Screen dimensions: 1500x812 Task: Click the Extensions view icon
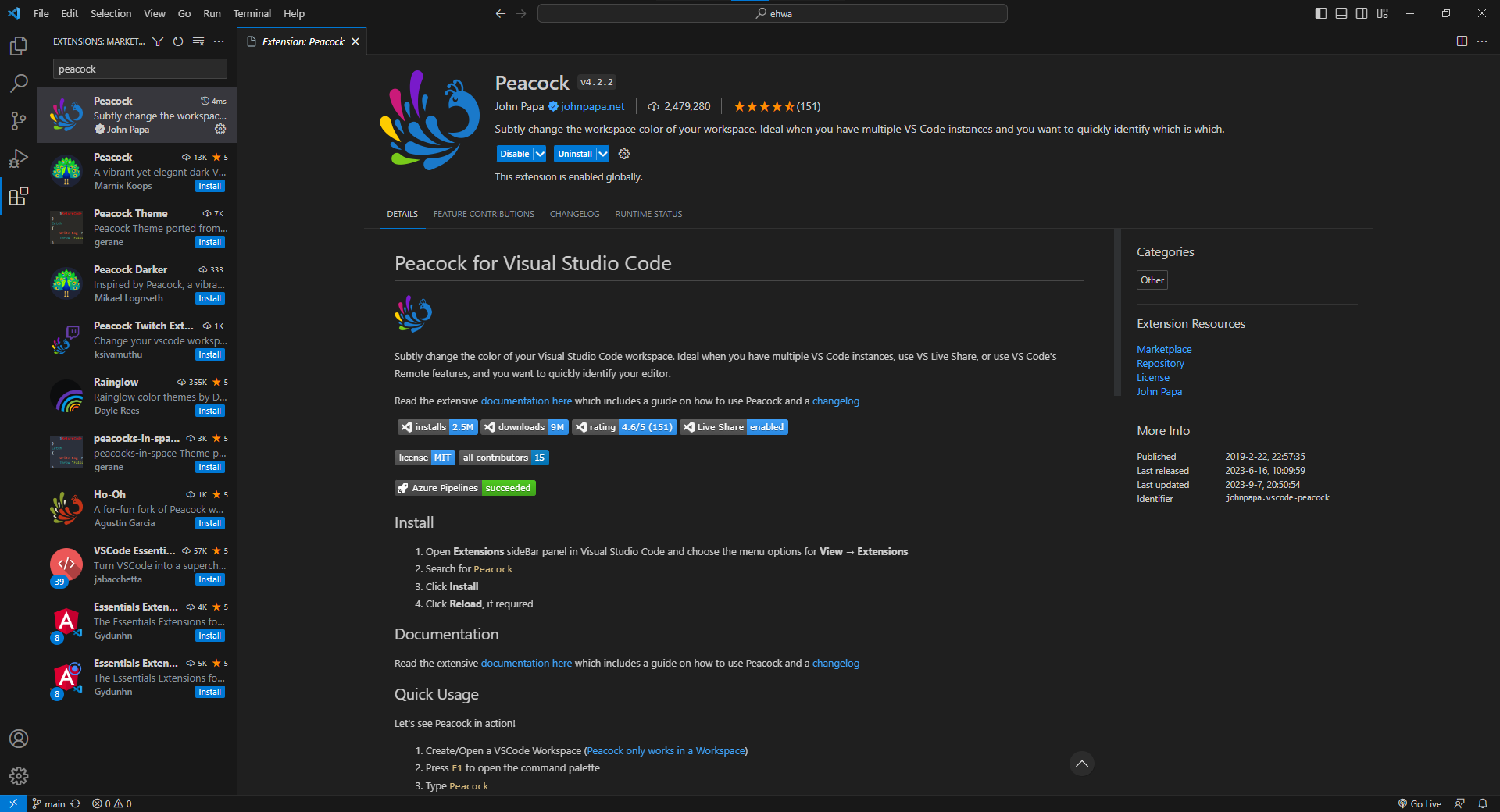tap(19, 196)
